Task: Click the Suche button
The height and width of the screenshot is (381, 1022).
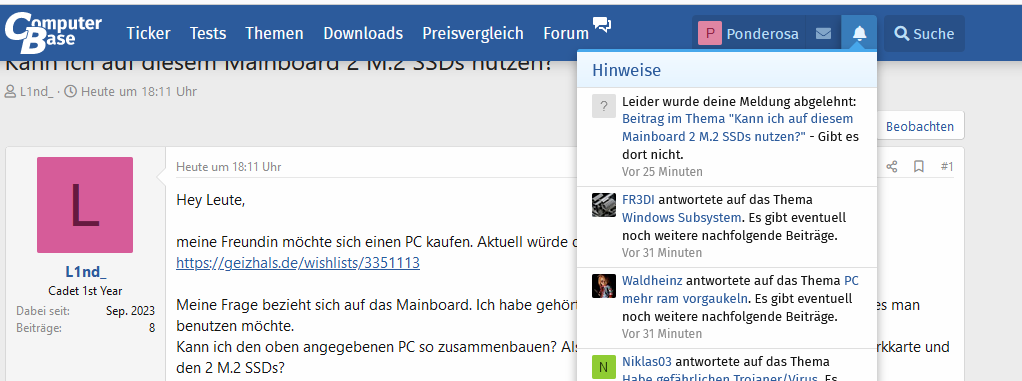Action: [x=924, y=33]
